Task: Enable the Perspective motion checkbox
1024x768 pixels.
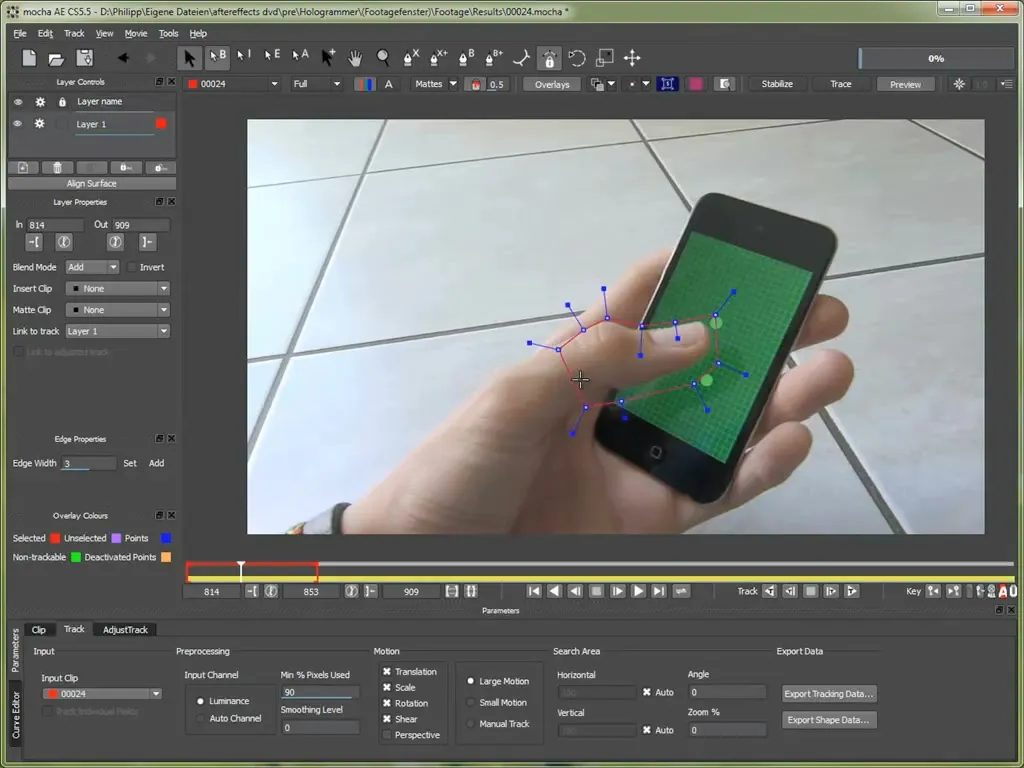Action: point(387,735)
